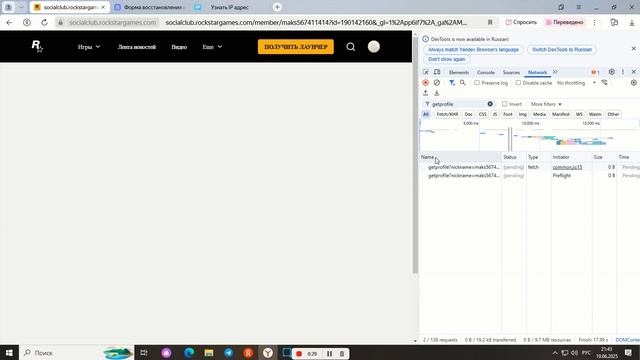Open the No throttling dropdown
Screen dimensions: 640x360
[x=576, y=83]
